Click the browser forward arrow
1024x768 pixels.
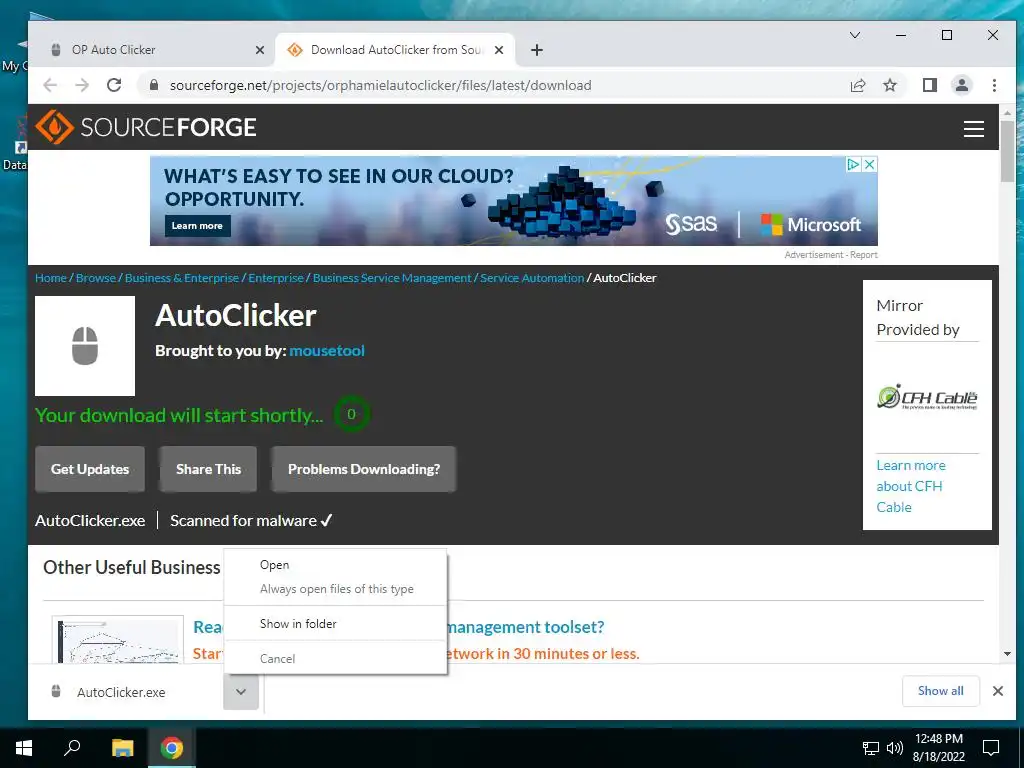tap(82, 85)
